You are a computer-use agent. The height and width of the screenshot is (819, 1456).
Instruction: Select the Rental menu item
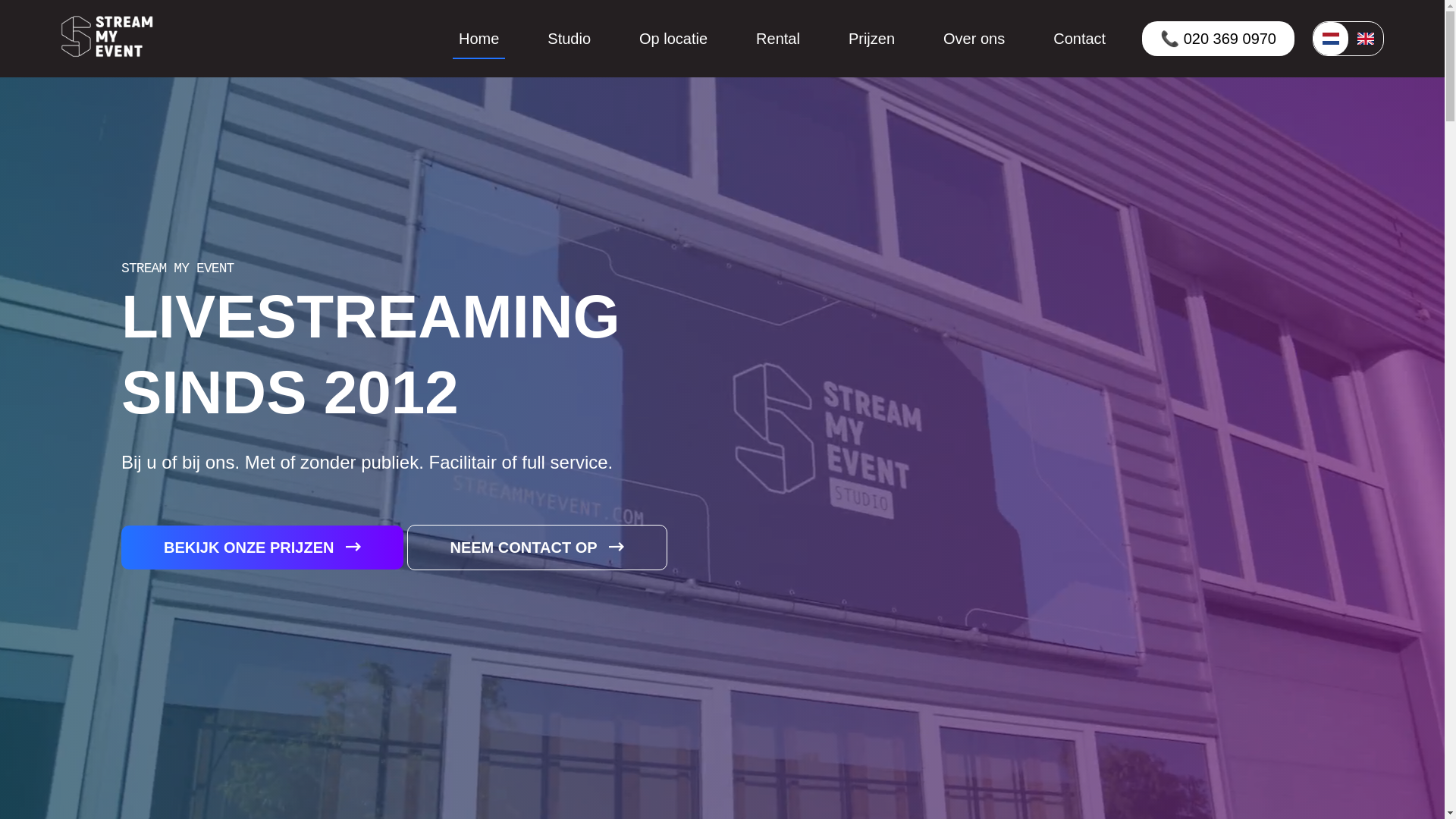pyautogui.click(x=777, y=39)
